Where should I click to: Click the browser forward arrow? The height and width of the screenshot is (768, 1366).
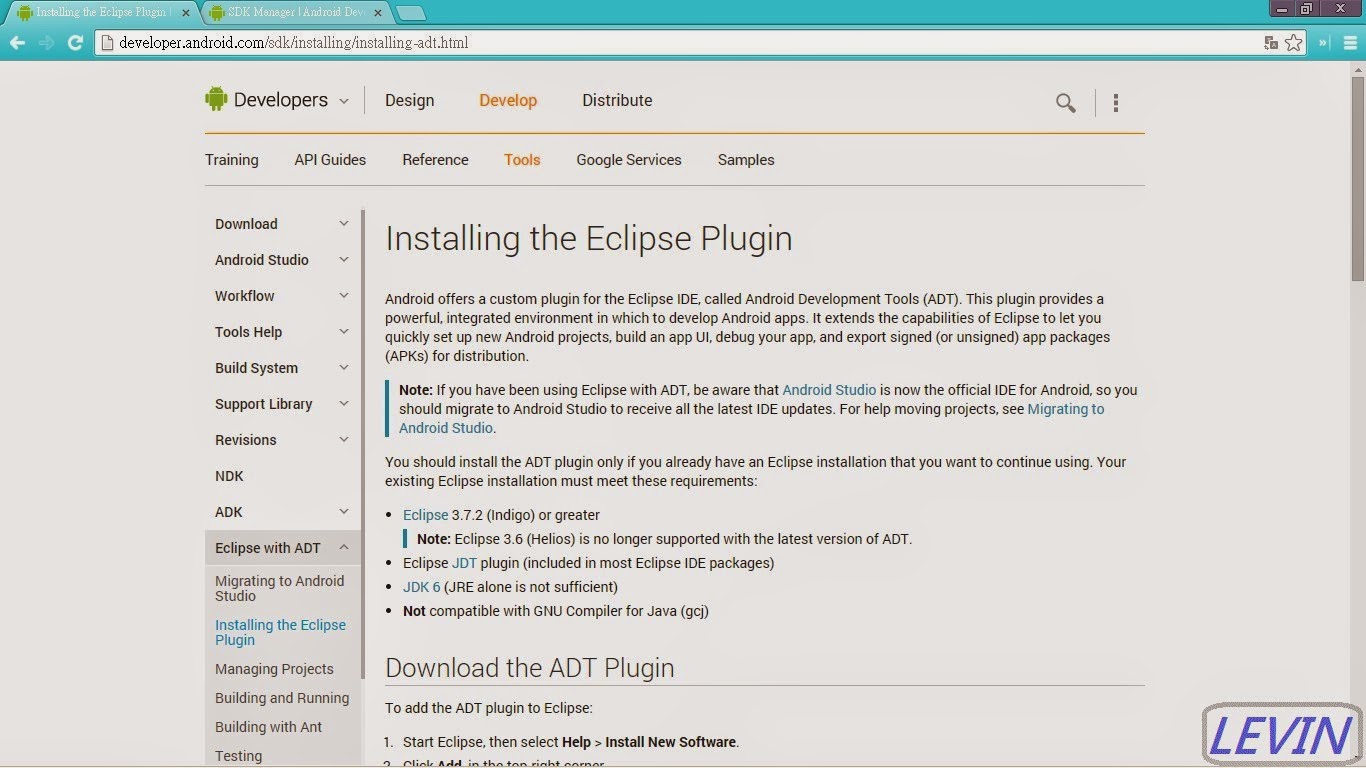[x=46, y=43]
